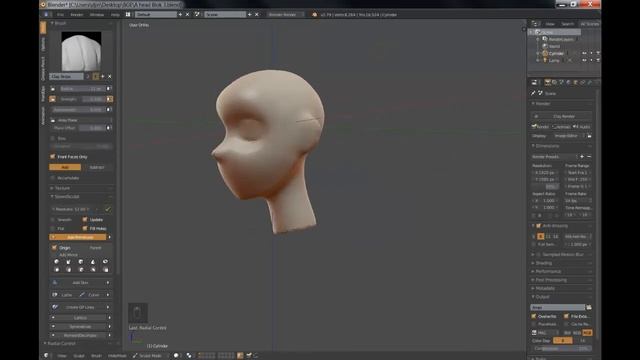Toggle fake user F for the brush
The height and width of the screenshot is (360, 640).
point(96,76)
